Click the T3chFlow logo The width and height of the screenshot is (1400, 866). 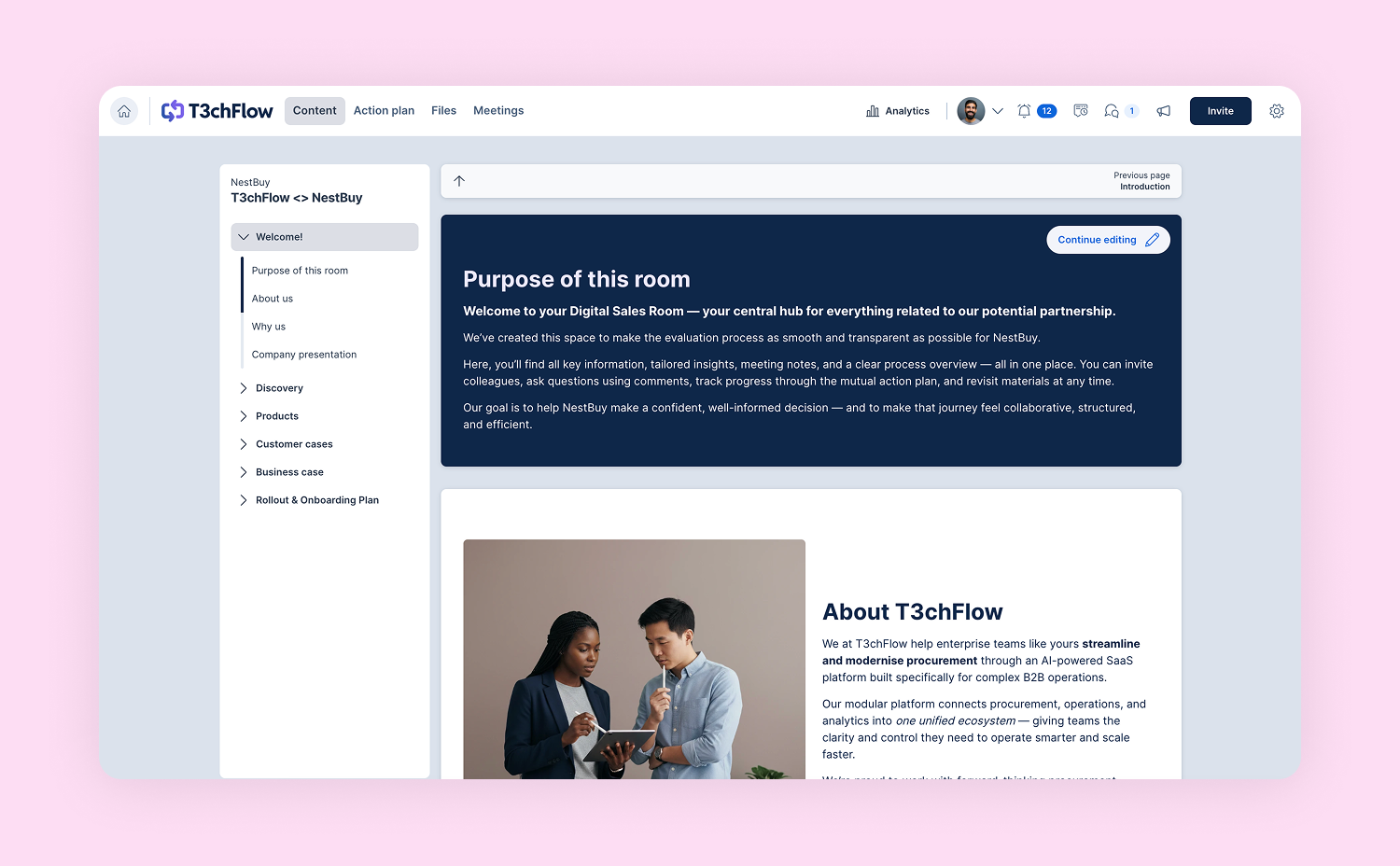(x=217, y=111)
